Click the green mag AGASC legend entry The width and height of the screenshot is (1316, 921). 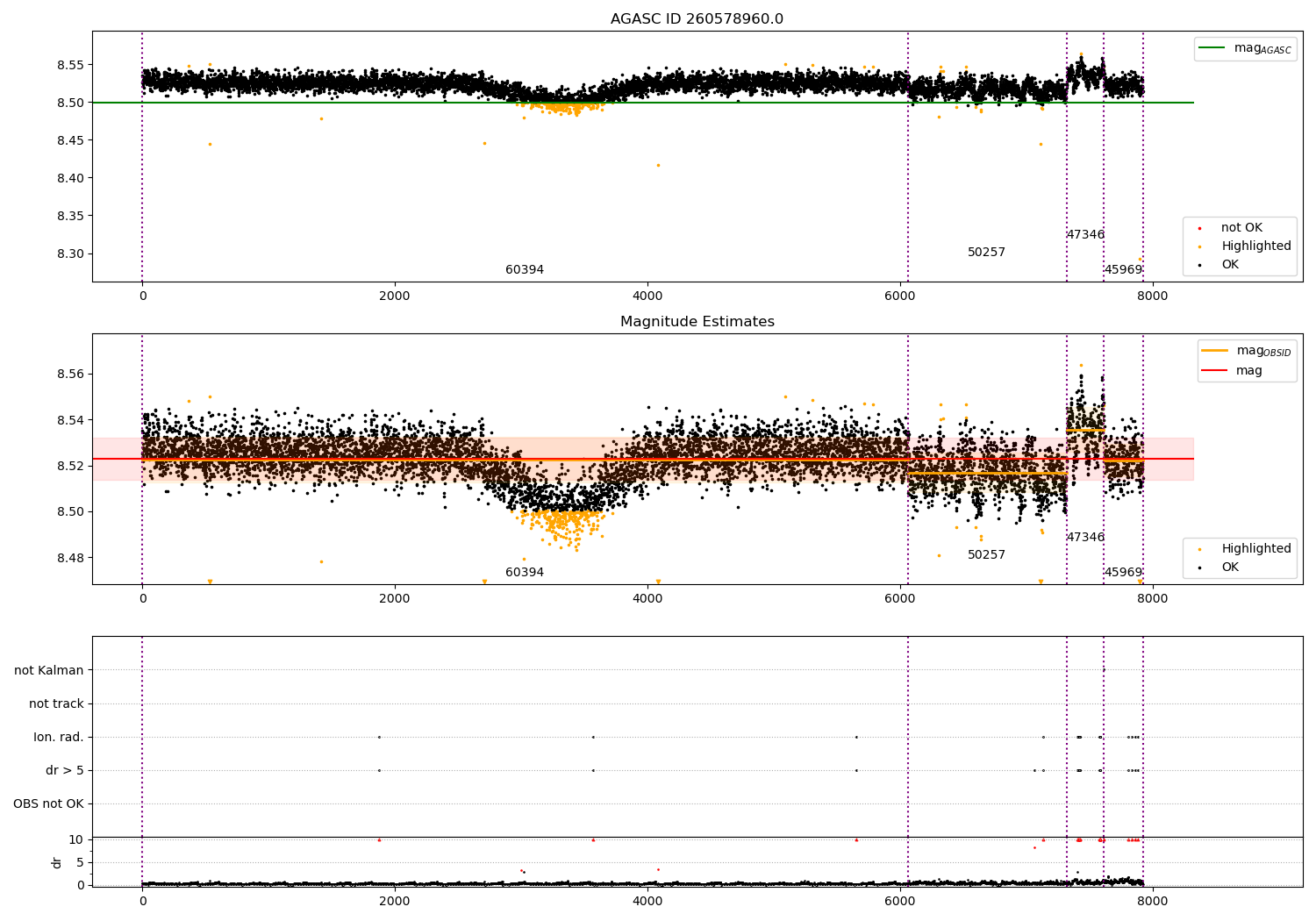(1245, 48)
